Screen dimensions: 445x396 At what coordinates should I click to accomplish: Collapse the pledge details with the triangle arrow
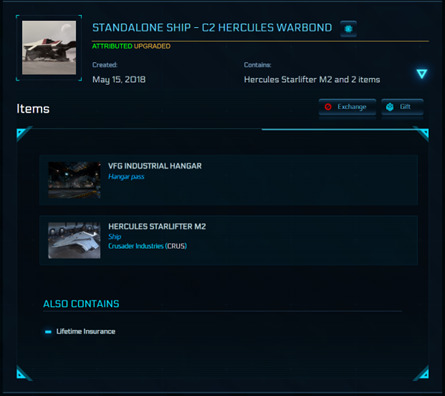coord(422,74)
